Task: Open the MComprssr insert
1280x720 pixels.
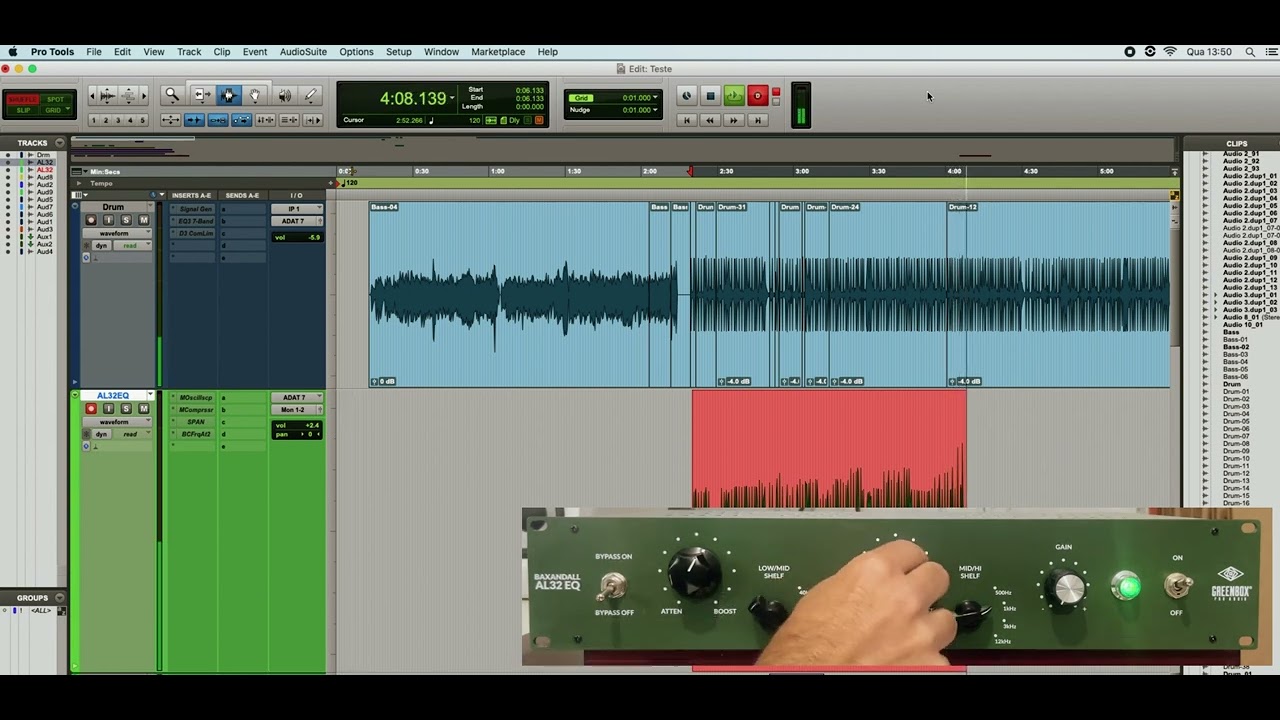Action: click(x=195, y=410)
